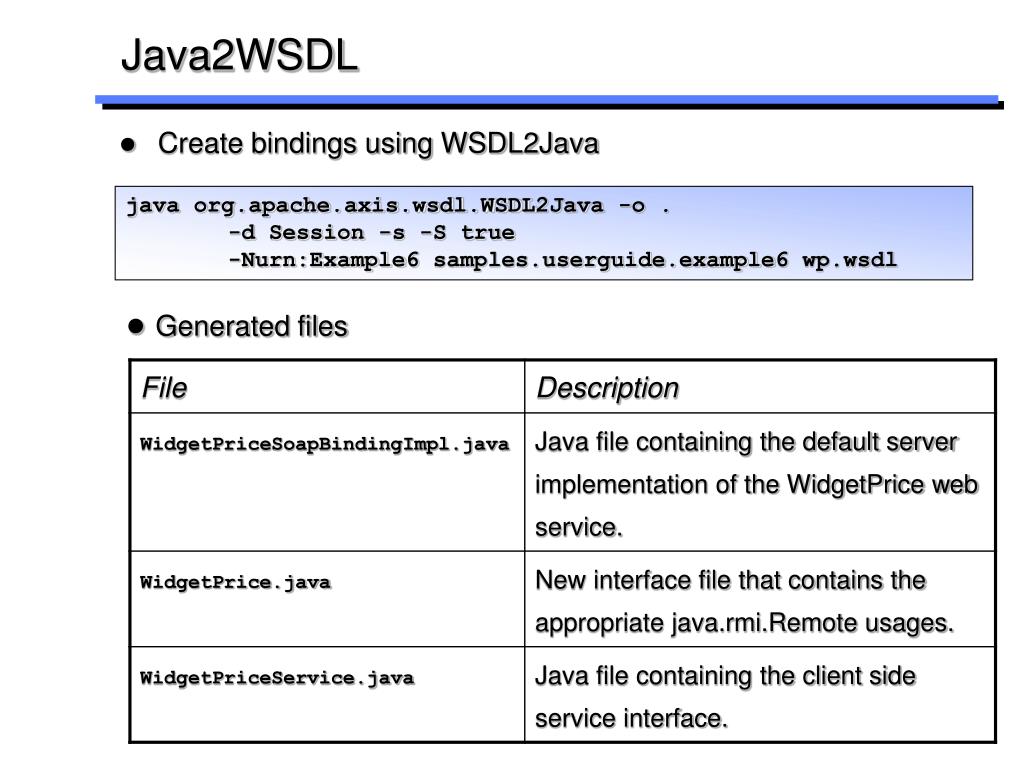Click the '-d Session -s -S true' line
The height and width of the screenshot is (768, 1024).
372,232
